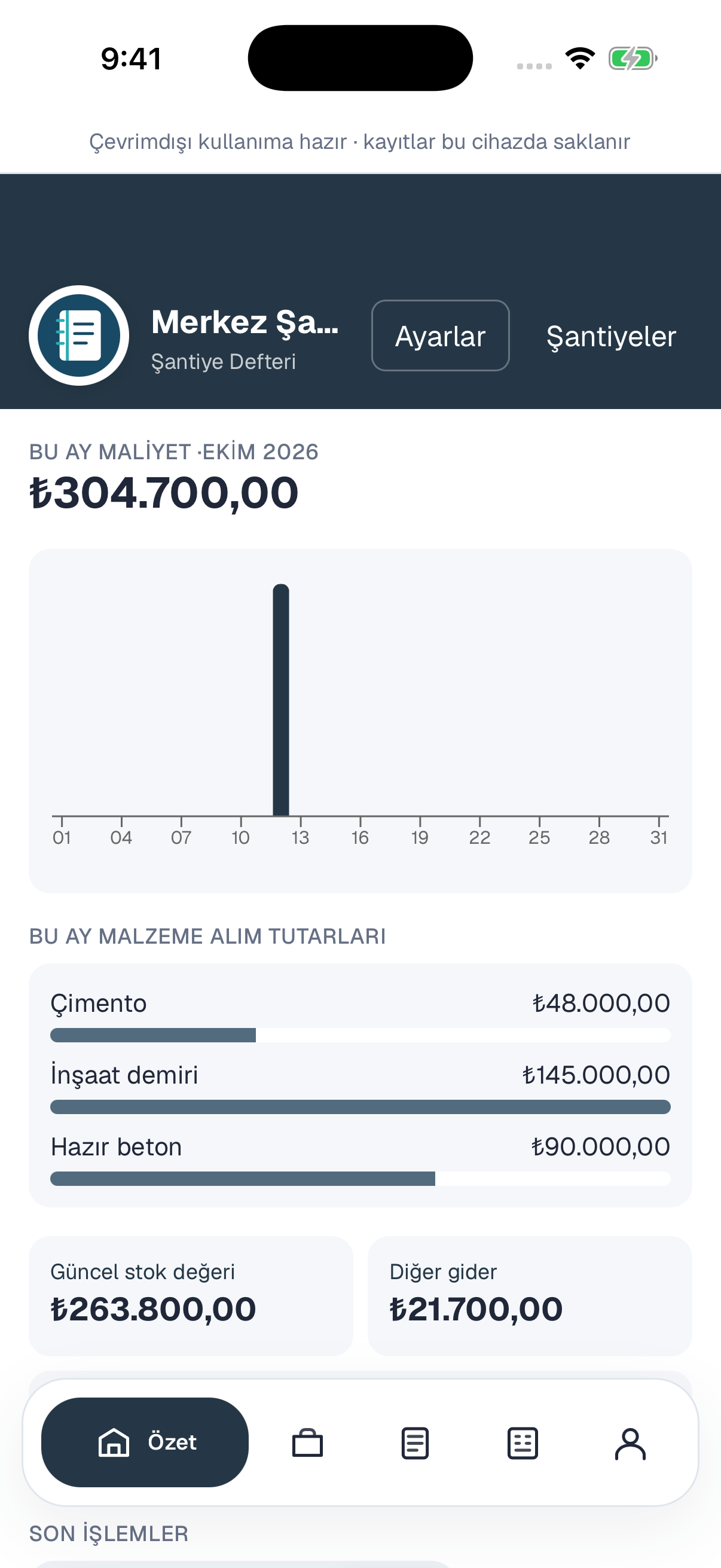Open the Diğer gider card
This screenshot has height=1568, width=721.
(529, 1296)
